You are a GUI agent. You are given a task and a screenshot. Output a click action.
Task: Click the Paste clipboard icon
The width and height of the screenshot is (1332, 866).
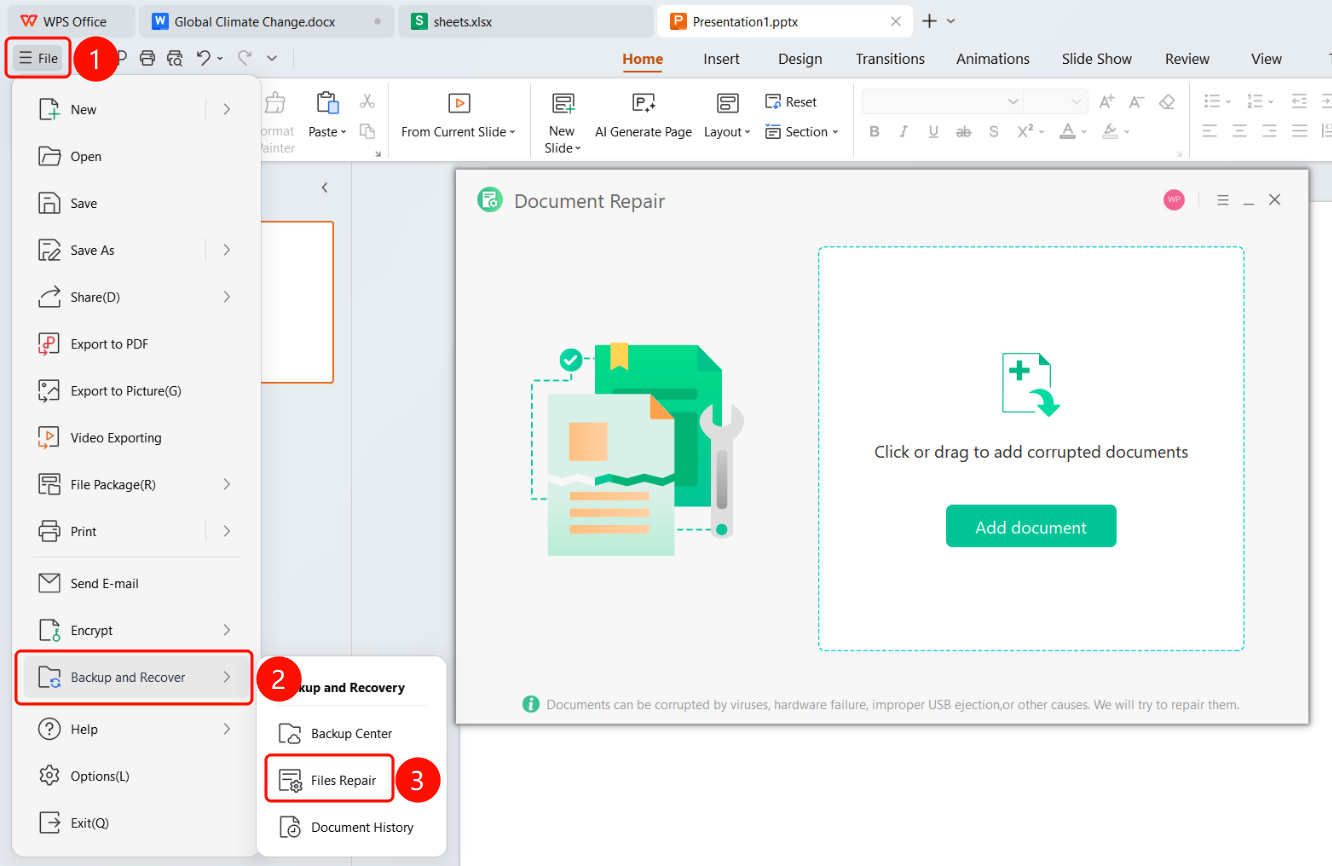[x=327, y=103]
